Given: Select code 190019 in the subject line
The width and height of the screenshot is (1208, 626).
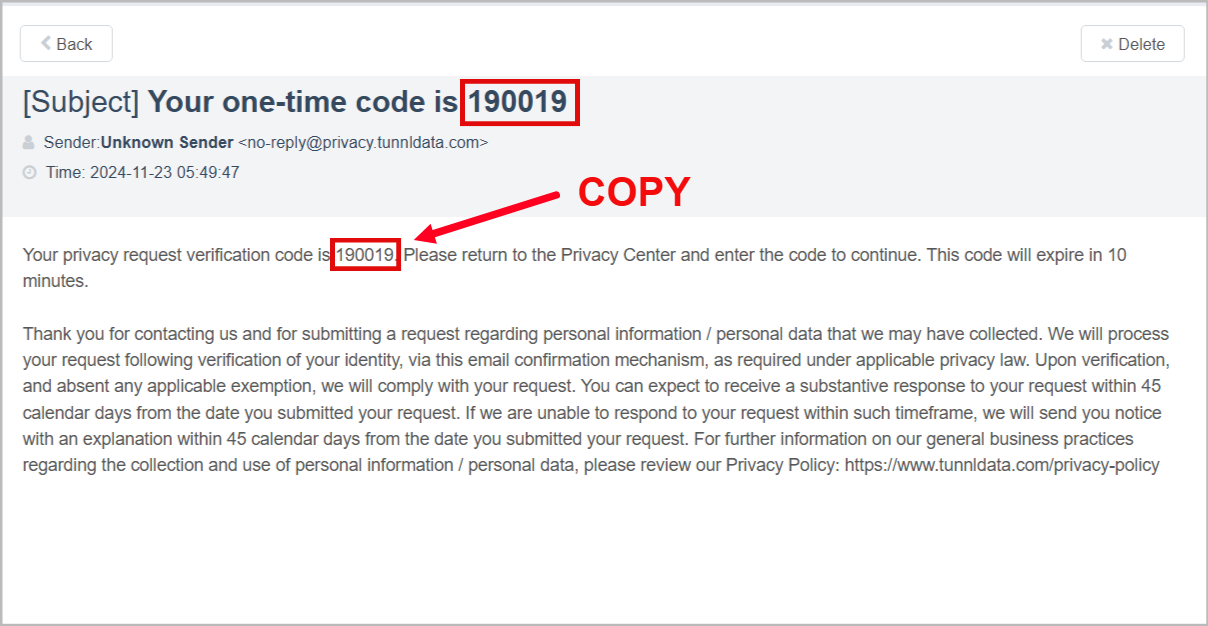Looking at the screenshot, I should (x=519, y=102).
